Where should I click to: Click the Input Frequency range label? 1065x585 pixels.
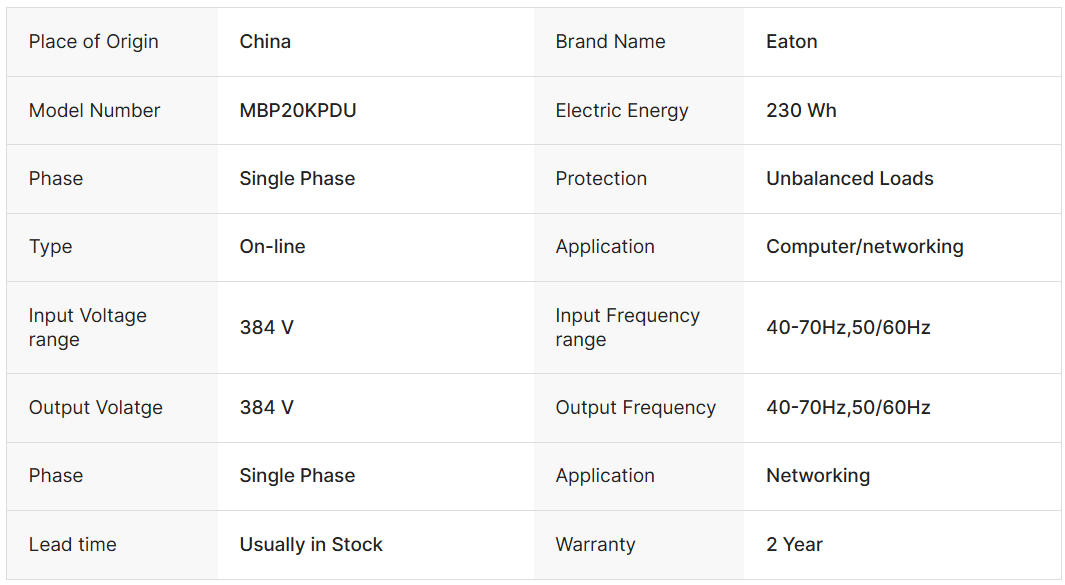[x=627, y=327]
